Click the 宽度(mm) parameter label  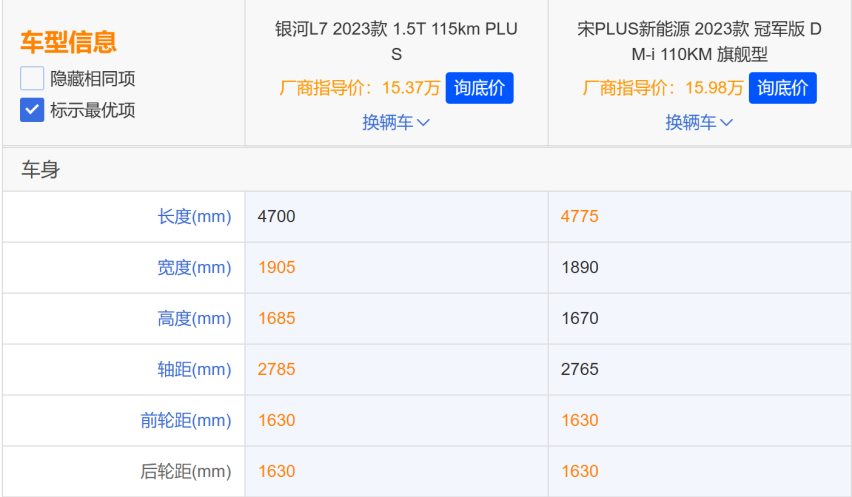[x=194, y=267]
